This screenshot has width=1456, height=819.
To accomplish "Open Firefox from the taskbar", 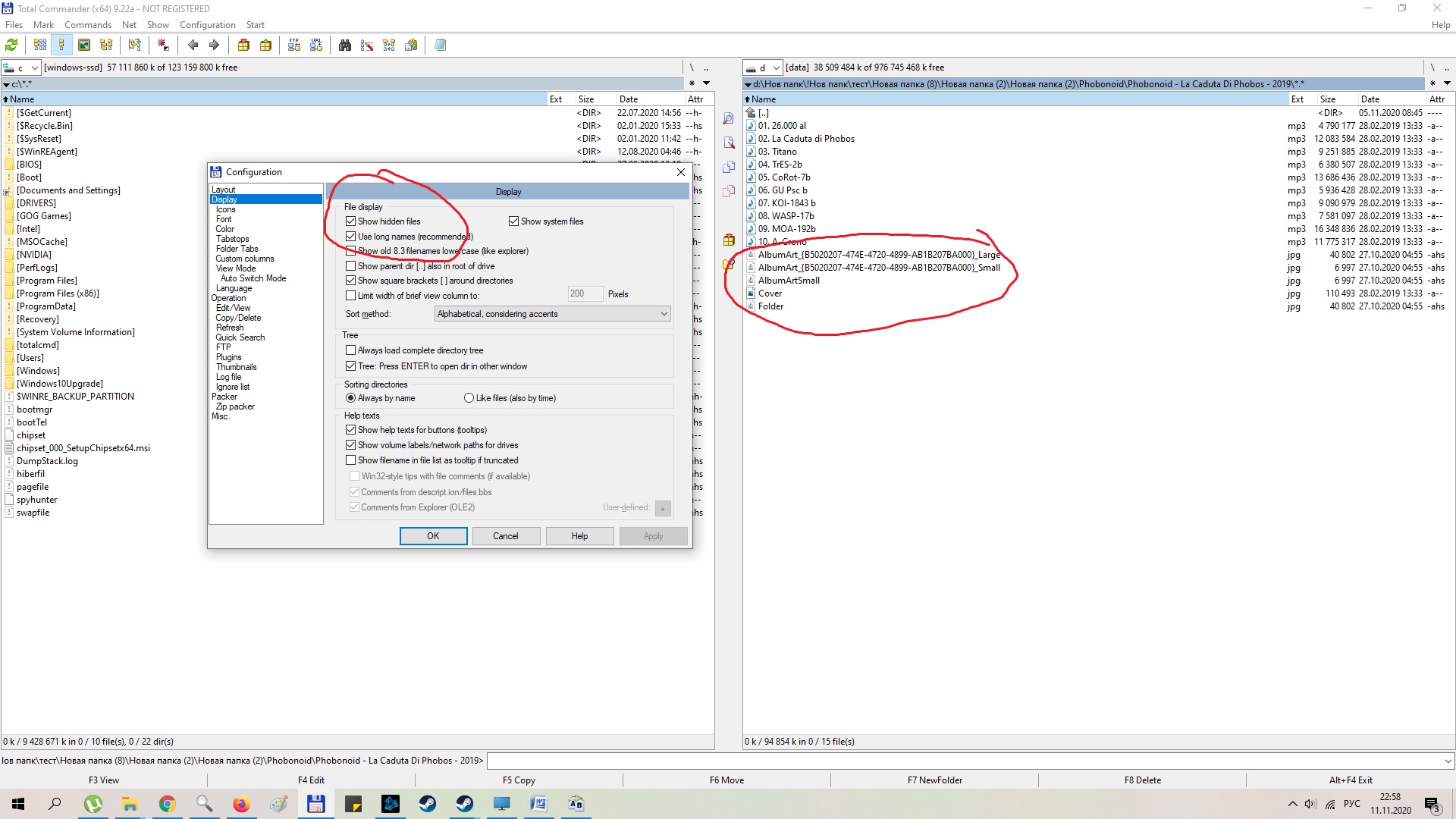I will coord(241,804).
